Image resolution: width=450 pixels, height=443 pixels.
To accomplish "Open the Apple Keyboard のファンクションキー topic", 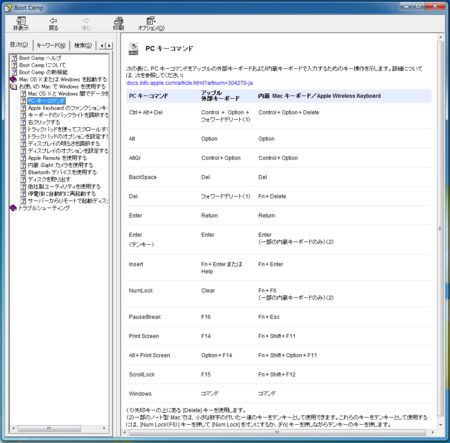I will [68, 108].
